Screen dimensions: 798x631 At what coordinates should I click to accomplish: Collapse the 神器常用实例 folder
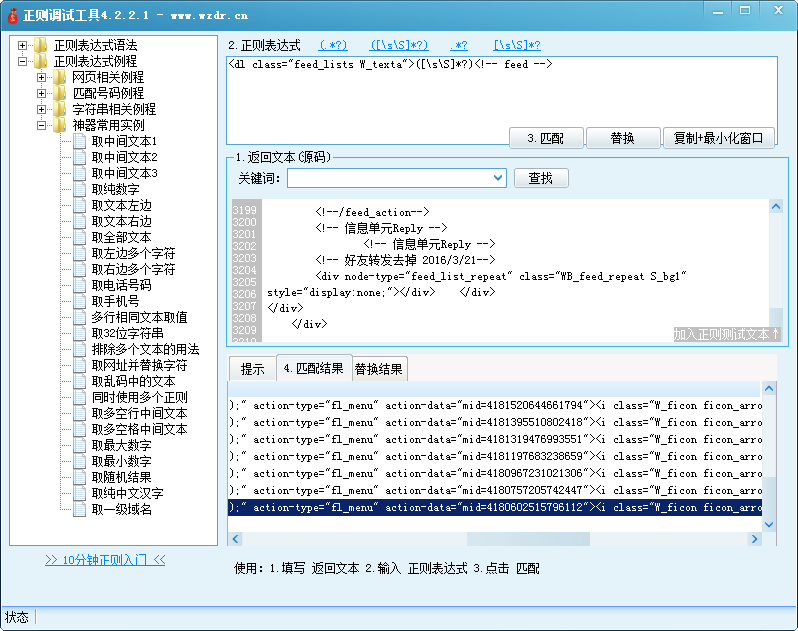click(x=41, y=125)
